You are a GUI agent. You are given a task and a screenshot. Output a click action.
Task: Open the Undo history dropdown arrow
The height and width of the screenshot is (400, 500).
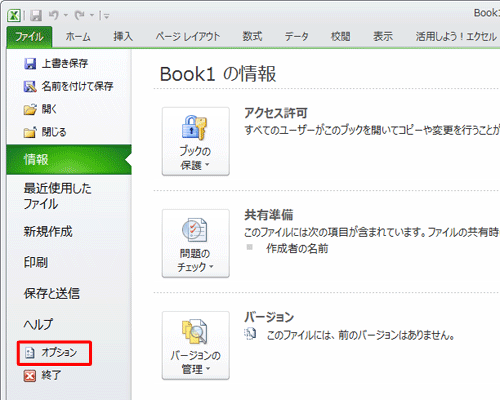(66, 15)
